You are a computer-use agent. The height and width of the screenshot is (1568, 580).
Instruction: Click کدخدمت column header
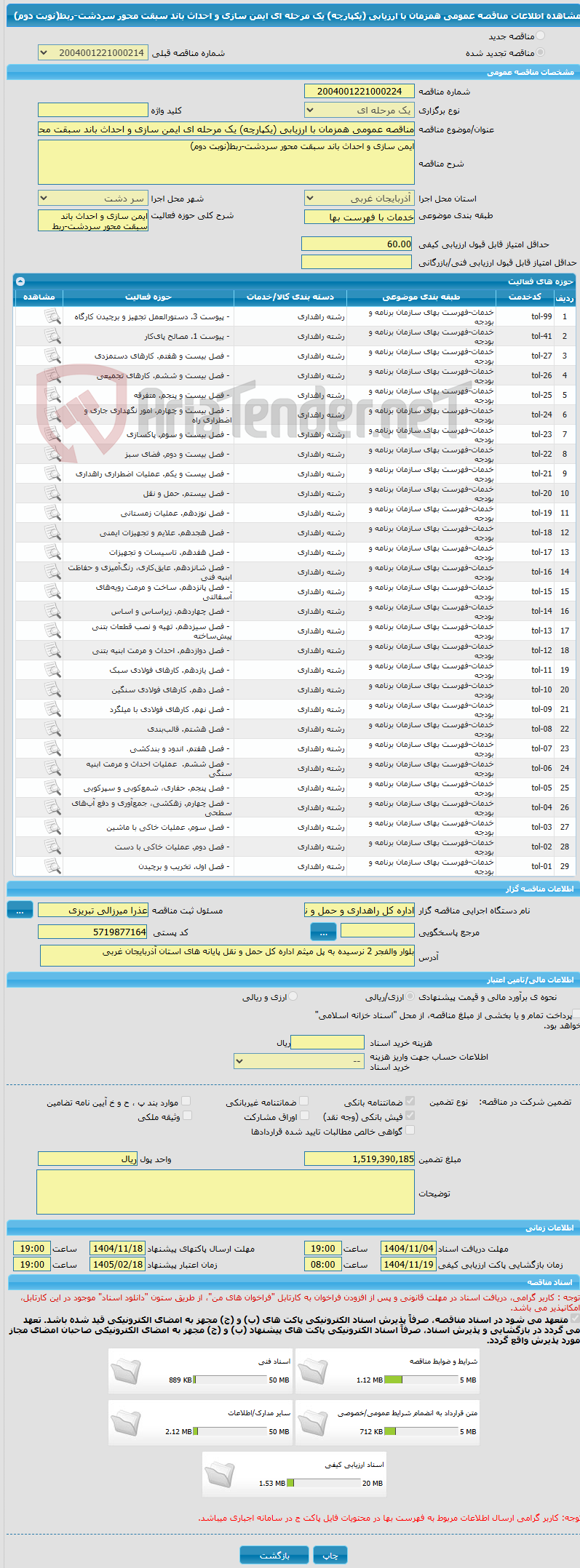pos(525,297)
